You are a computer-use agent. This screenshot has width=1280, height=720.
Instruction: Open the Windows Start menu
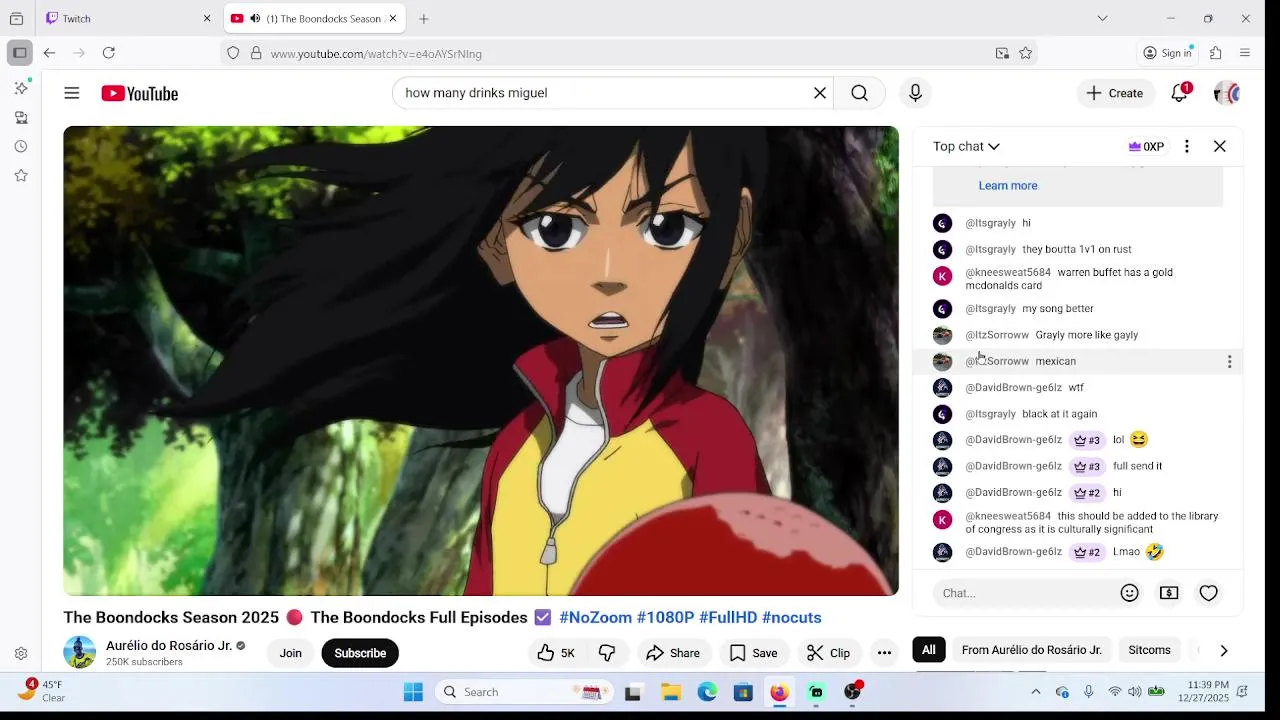tap(413, 692)
